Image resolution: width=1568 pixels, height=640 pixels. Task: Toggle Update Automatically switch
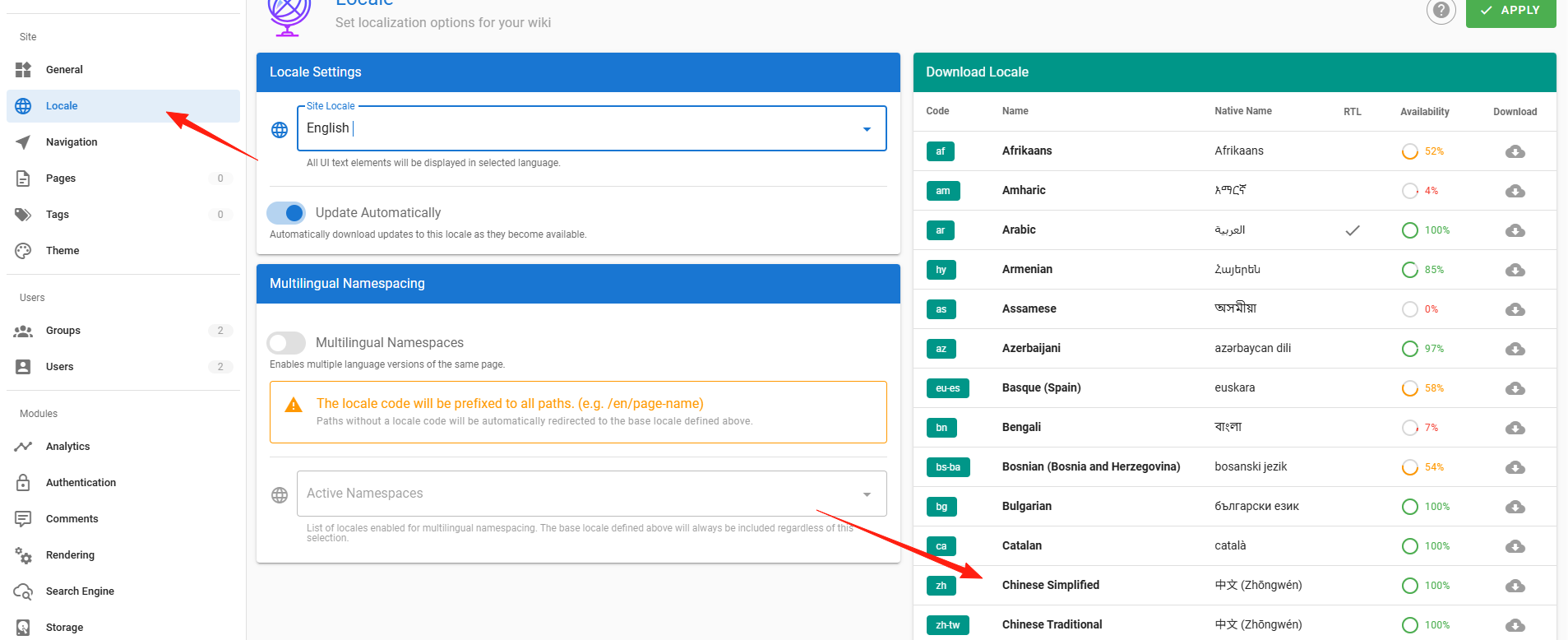[286, 213]
